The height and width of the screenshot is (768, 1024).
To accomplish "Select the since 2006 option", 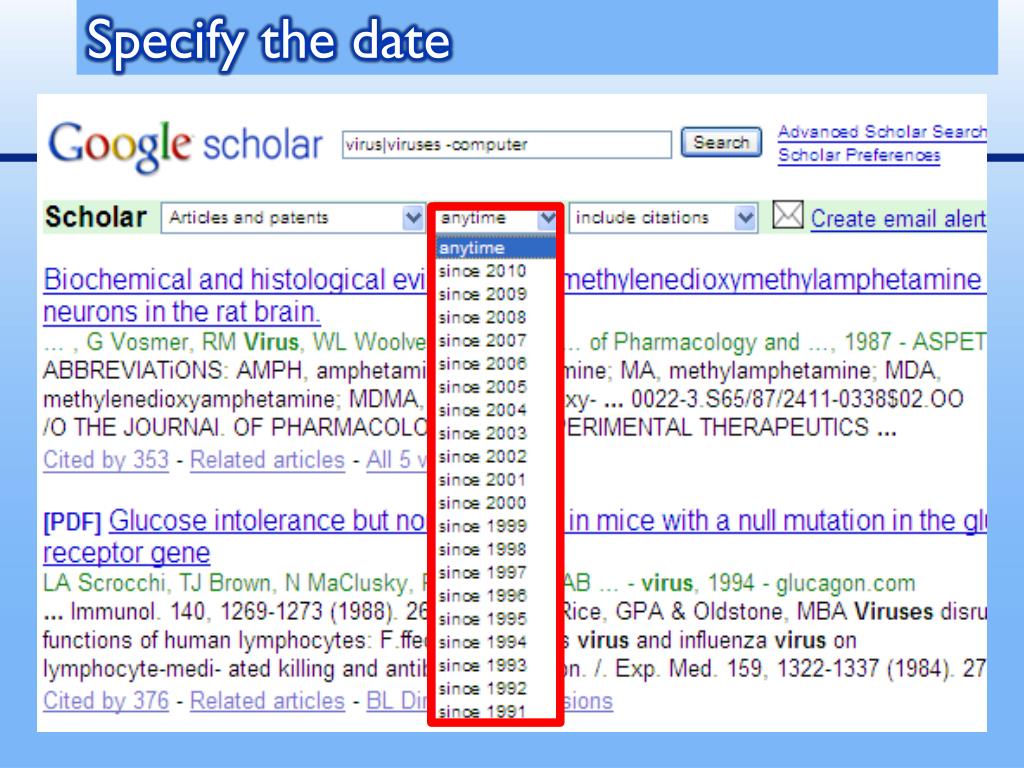I will [x=496, y=364].
